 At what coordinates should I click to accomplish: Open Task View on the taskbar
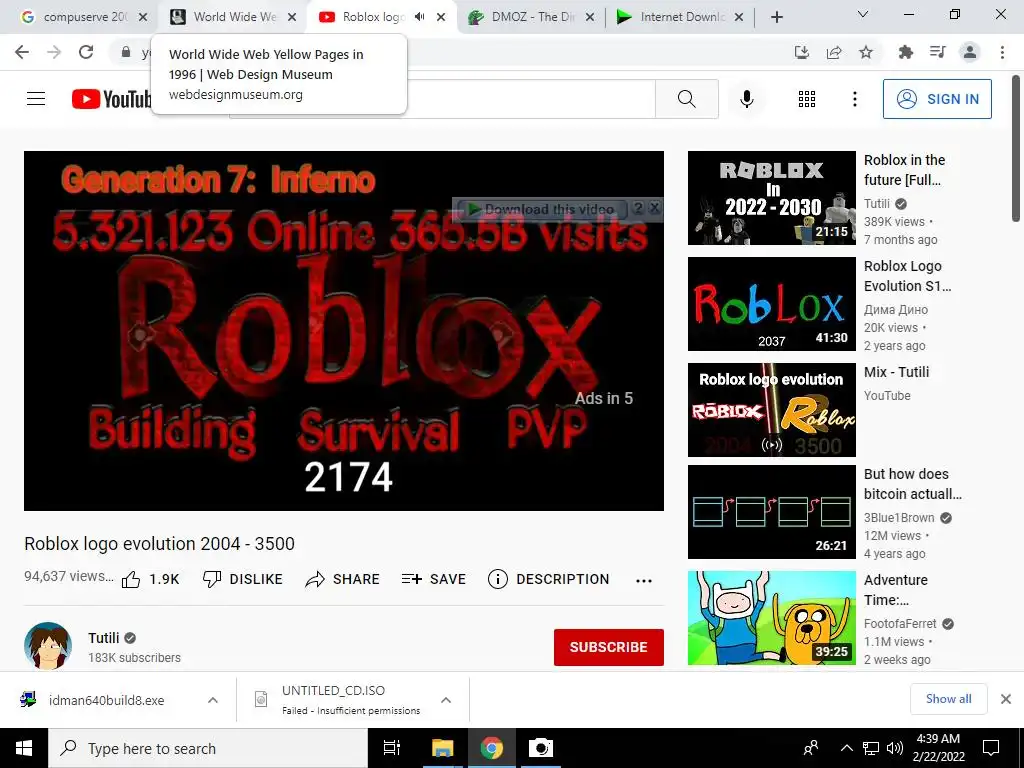pos(392,748)
